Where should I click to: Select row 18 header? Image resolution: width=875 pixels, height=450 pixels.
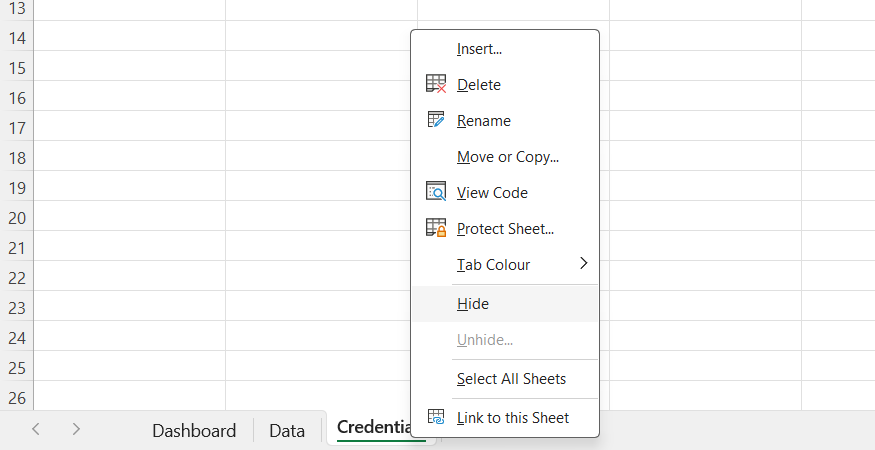pyautogui.click(x=17, y=158)
